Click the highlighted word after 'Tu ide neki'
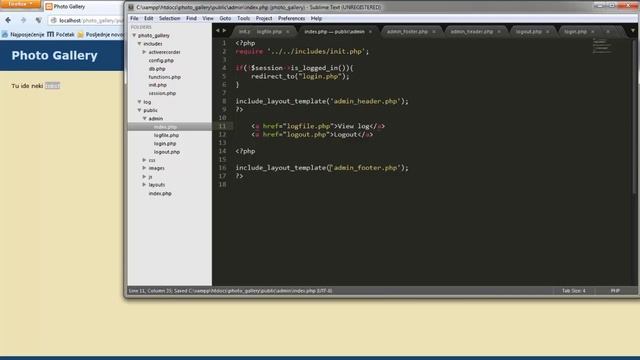The width and height of the screenshot is (640, 360). [x=52, y=86]
